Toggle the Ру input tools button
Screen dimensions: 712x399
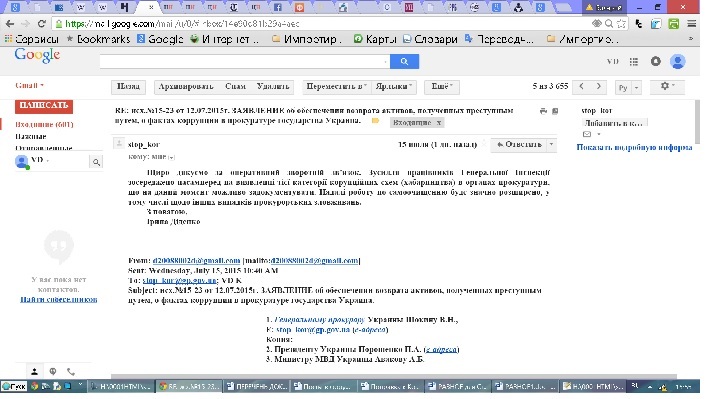coord(623,88)
